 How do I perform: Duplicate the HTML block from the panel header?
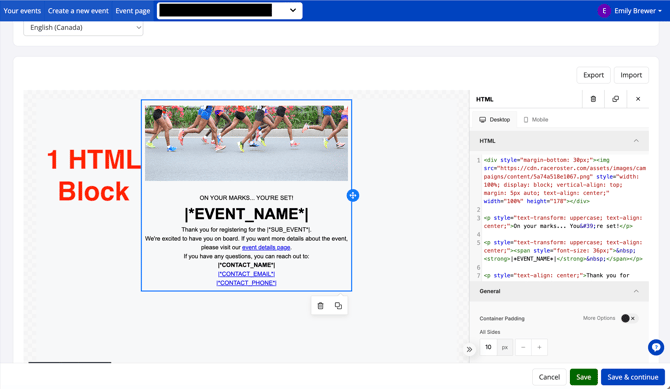[x=615, y=99]
